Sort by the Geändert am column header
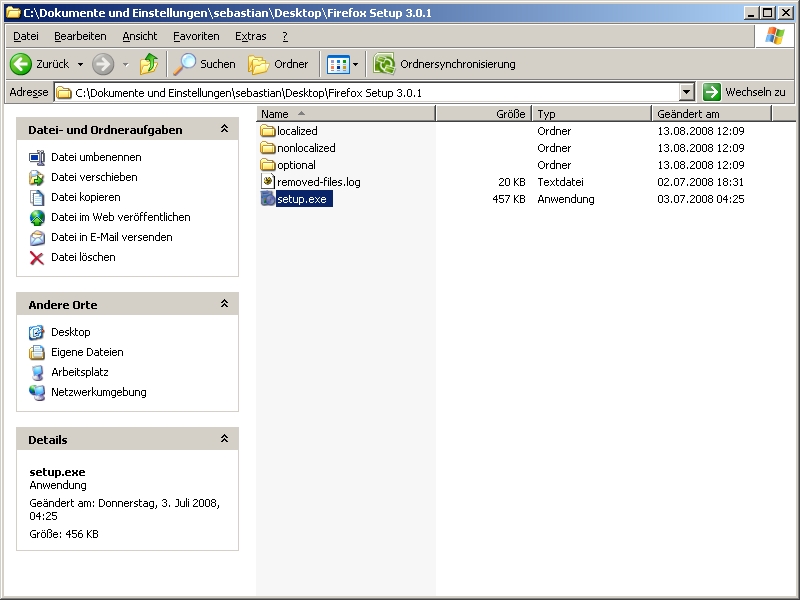This screenshot has height=600, width=800. pyautogui.click(x=712, y=114)
